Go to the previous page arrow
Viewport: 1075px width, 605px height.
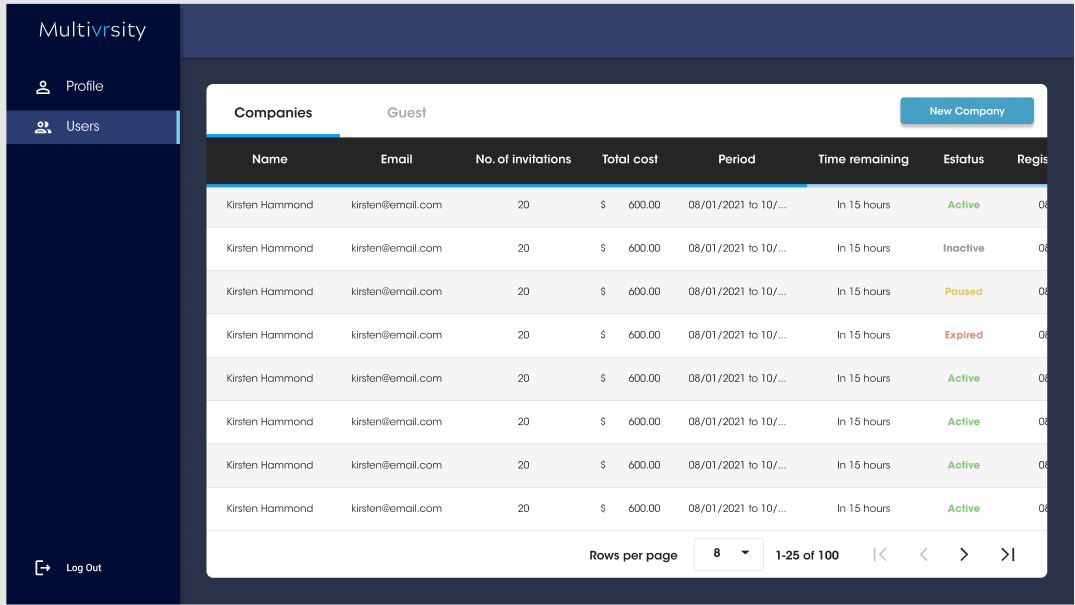pos(923,554)
